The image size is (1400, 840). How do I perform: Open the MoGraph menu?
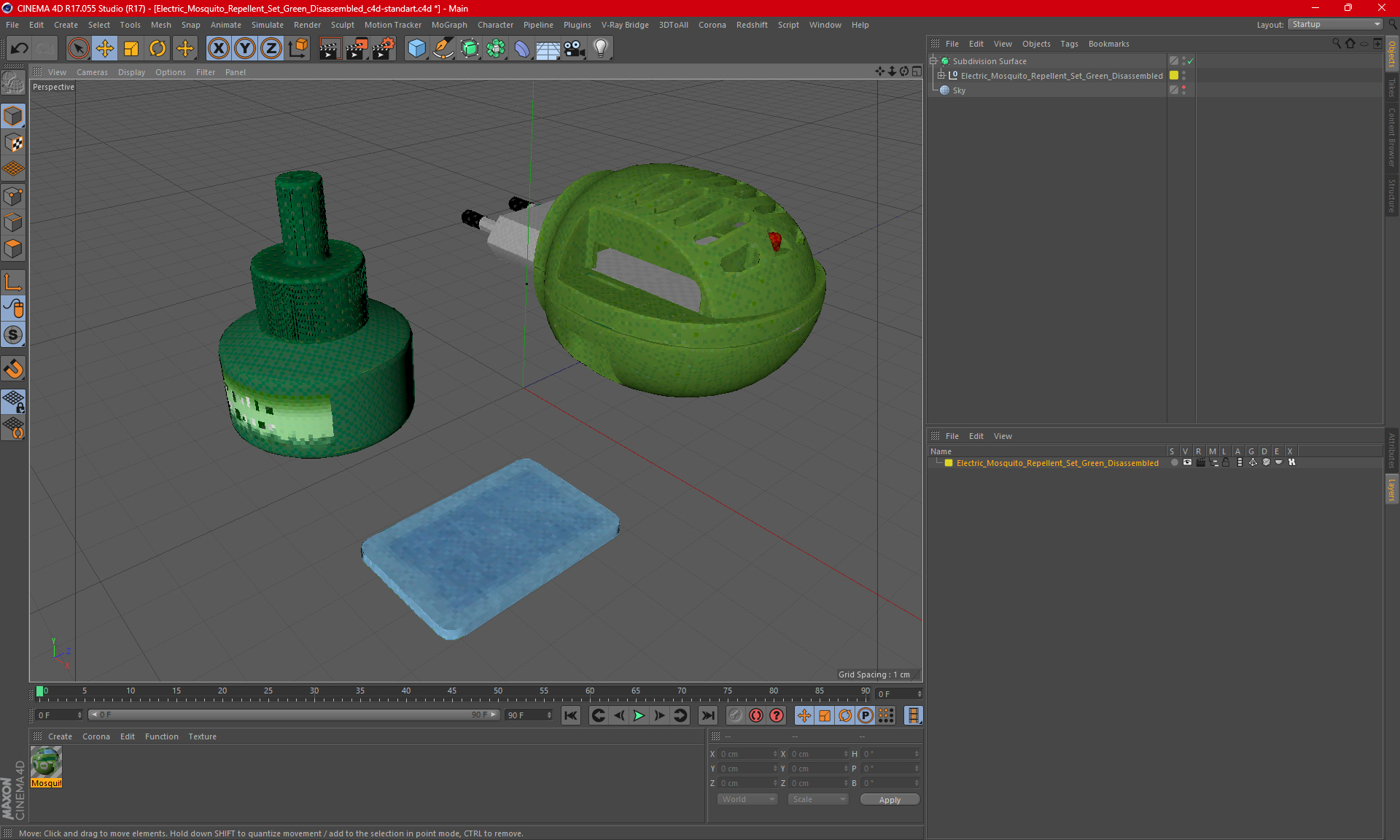coord(449,25)
